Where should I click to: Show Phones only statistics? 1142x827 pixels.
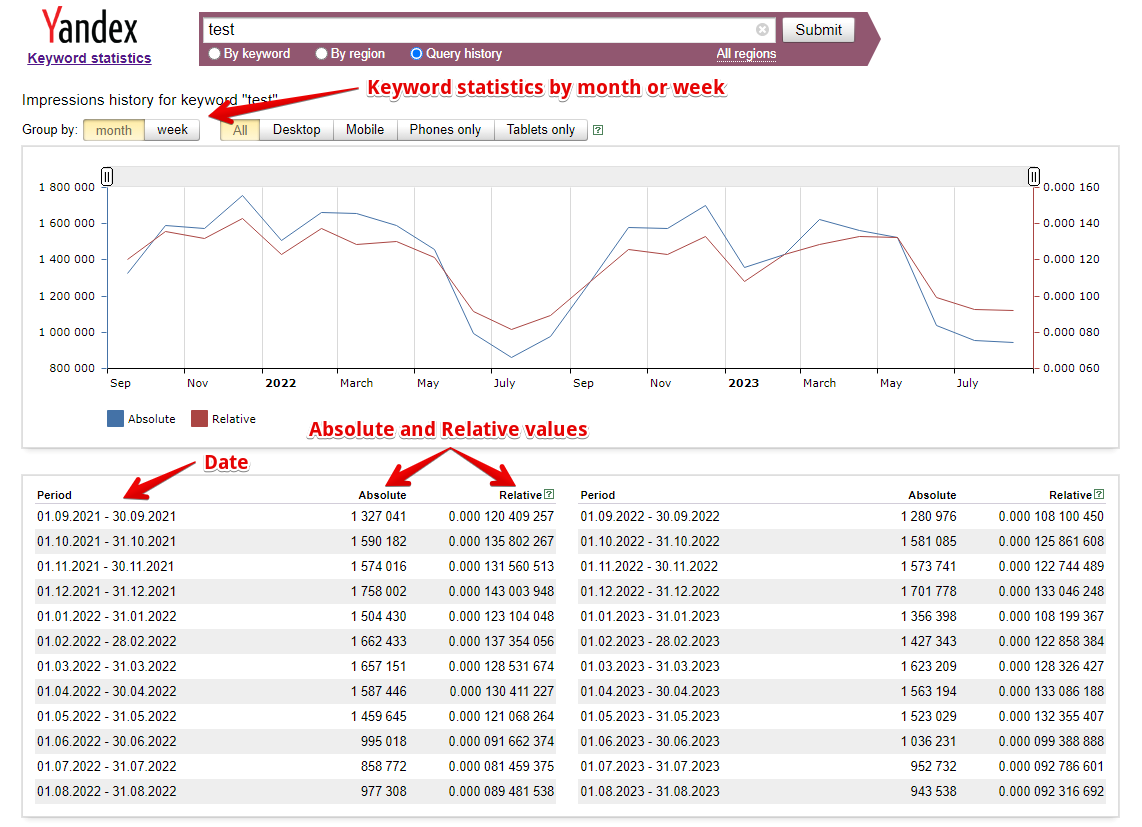coord(445,130)
